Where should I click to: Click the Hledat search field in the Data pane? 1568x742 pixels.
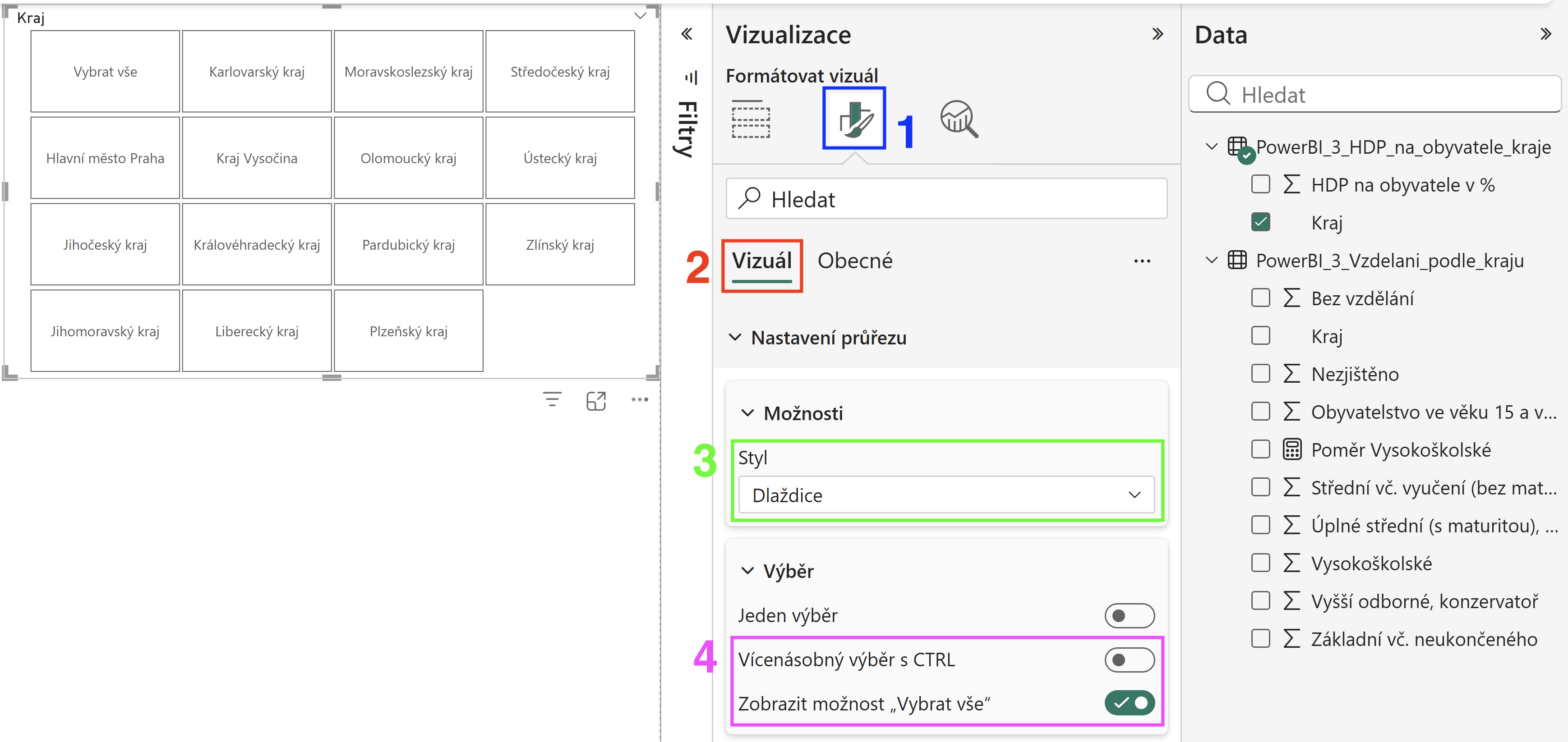(1374, 94)
